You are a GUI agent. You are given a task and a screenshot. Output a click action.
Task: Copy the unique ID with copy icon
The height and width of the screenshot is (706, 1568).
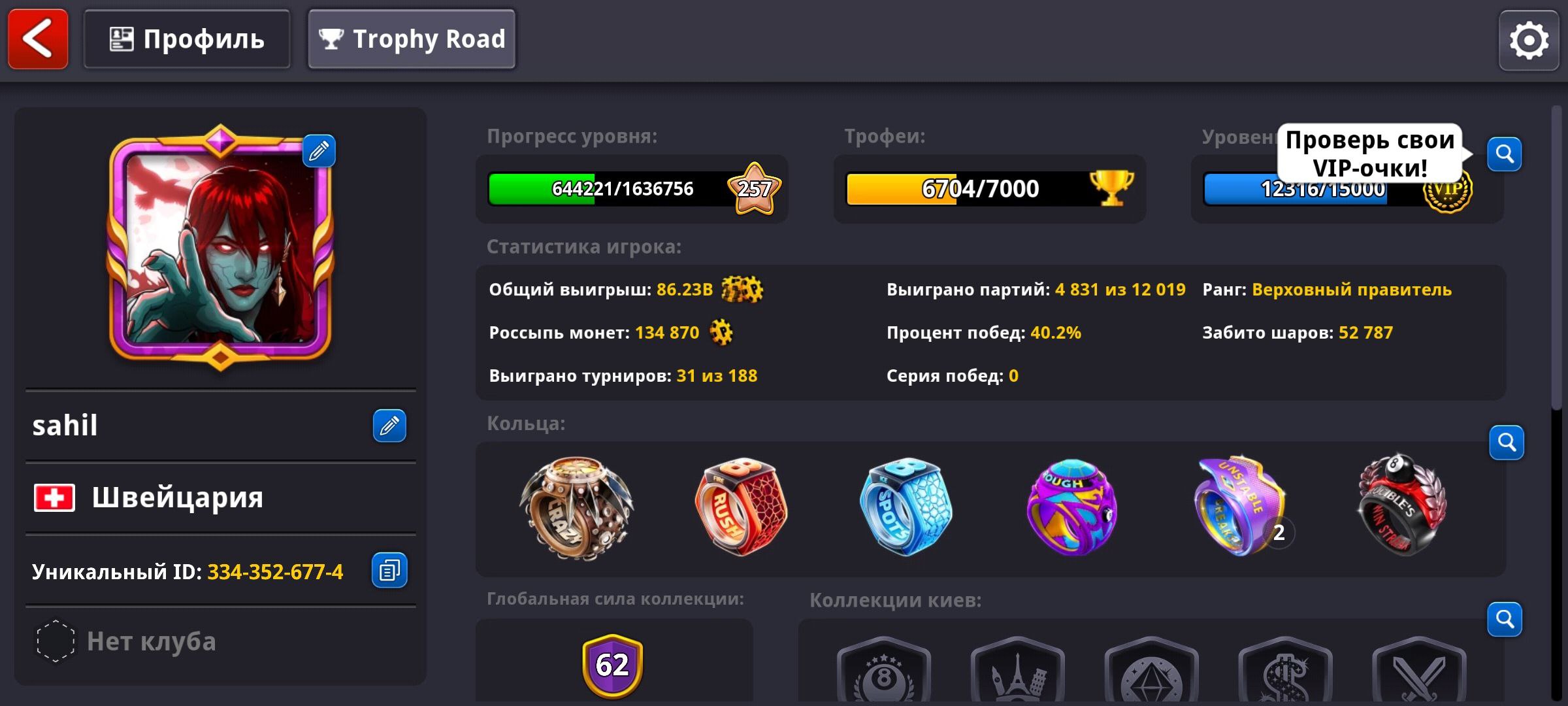389,571
